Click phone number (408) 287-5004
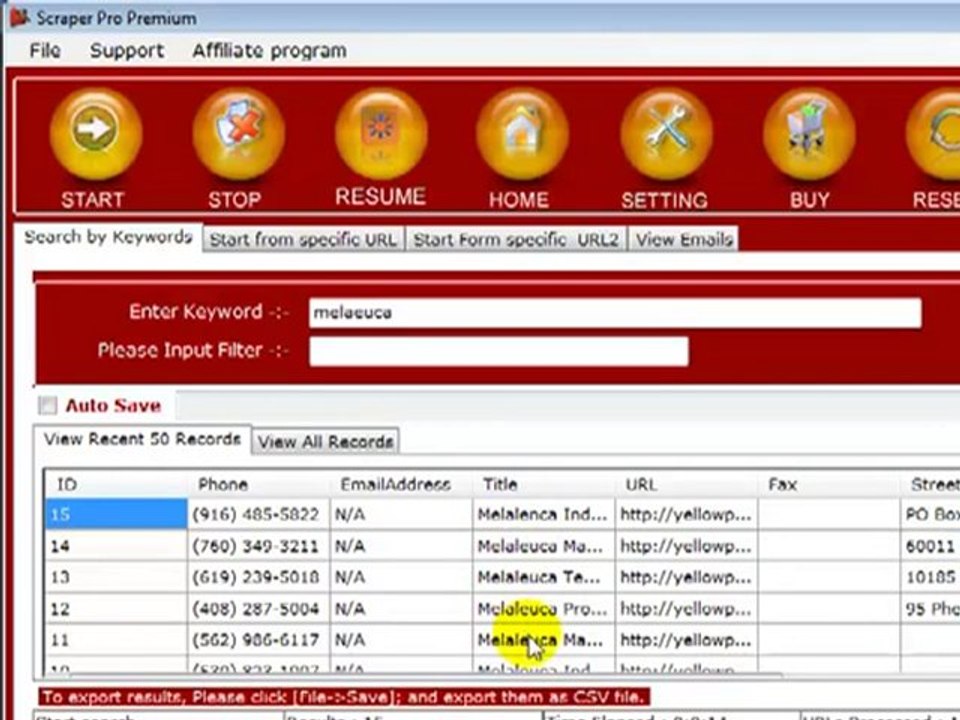Screen dimensions: 960x720 pyautogui.click(x=256, y=609)
